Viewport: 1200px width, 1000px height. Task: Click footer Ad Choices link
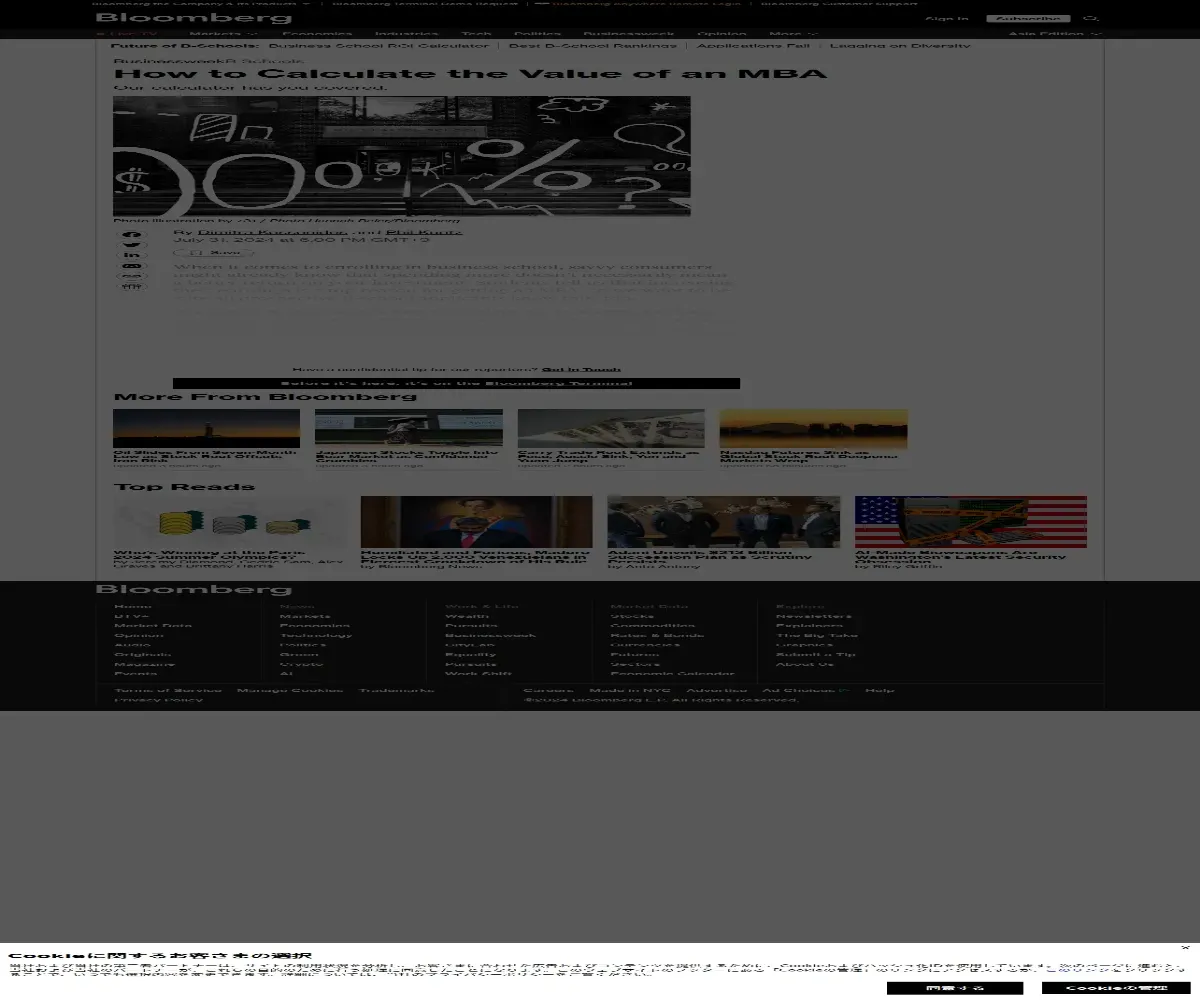(806, 690)
